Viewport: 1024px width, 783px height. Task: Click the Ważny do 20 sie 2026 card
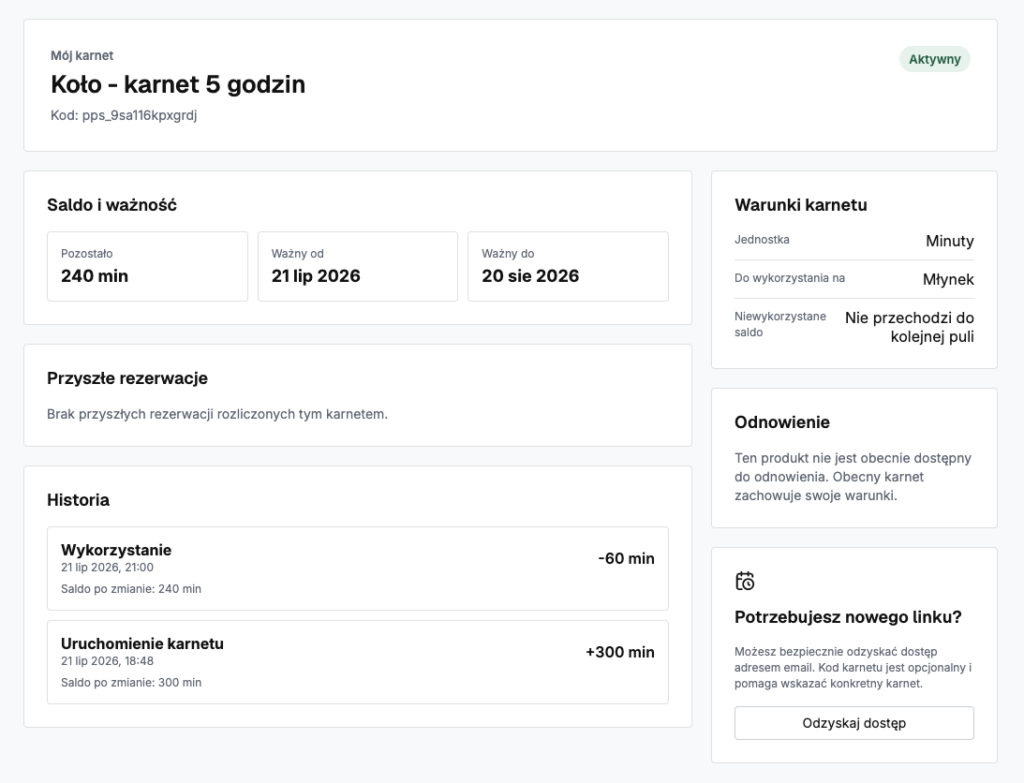pos(568,266)
